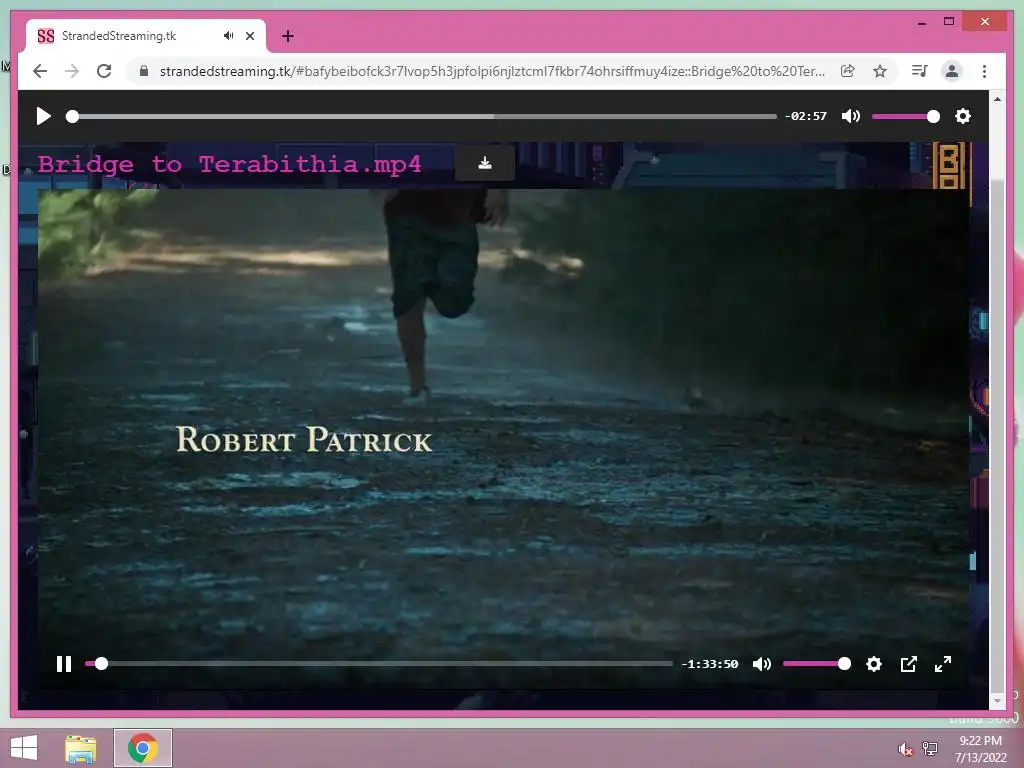
Task: Enter fullscreen on the video
Action: [943, 664]
